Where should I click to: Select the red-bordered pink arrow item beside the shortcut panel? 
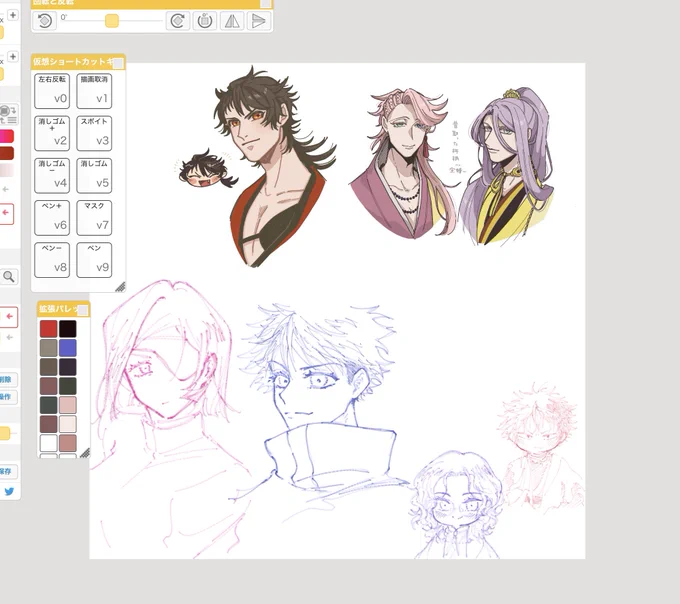[x=6, y=213]
